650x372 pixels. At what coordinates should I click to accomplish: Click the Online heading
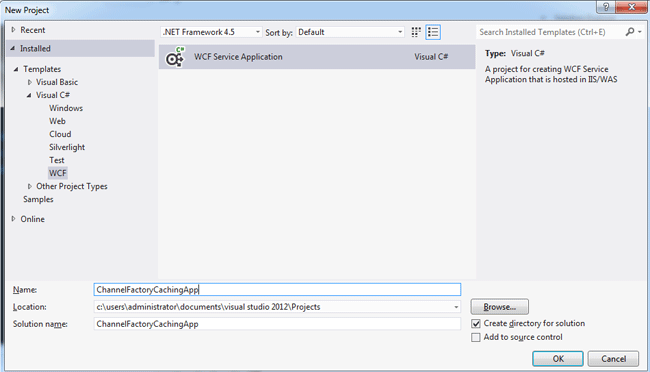[32, 219]
